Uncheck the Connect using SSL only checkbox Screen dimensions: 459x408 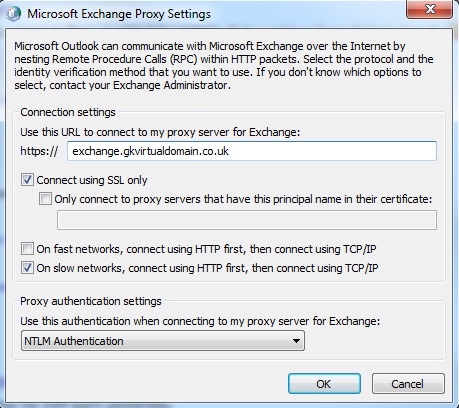point(27,180)
